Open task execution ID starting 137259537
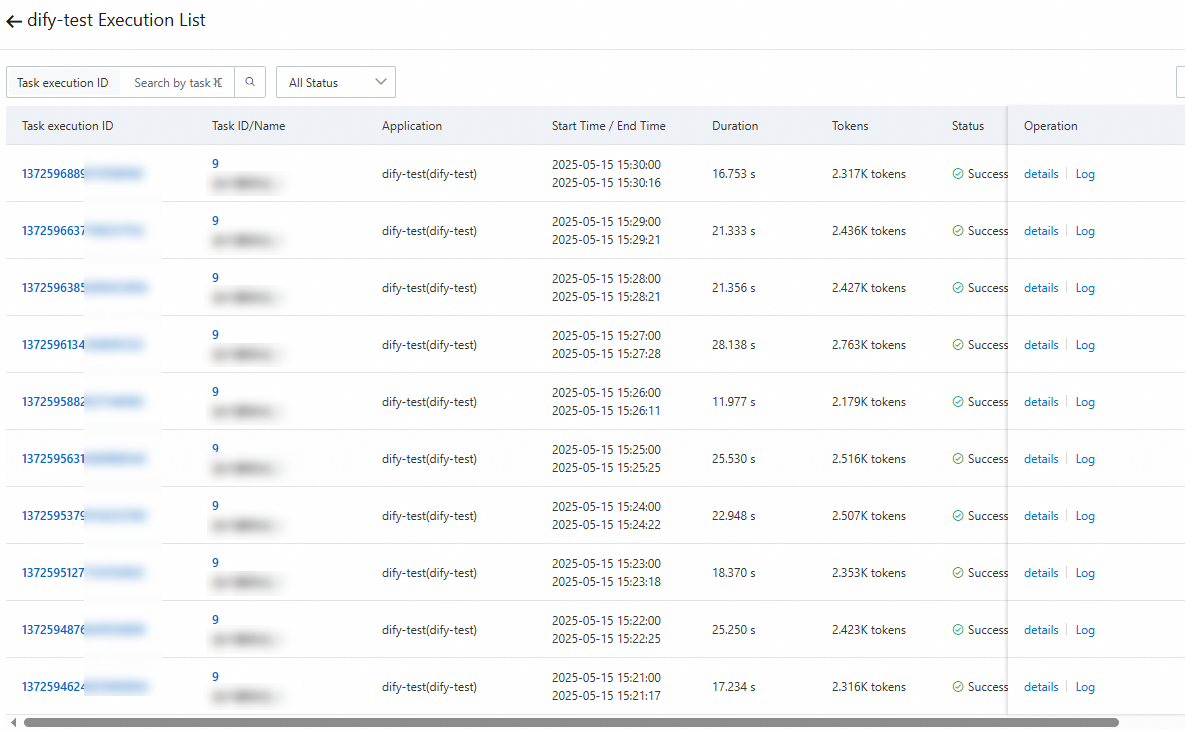The height and width of the screenshot is (734, 1185). [x=83, y=516]
